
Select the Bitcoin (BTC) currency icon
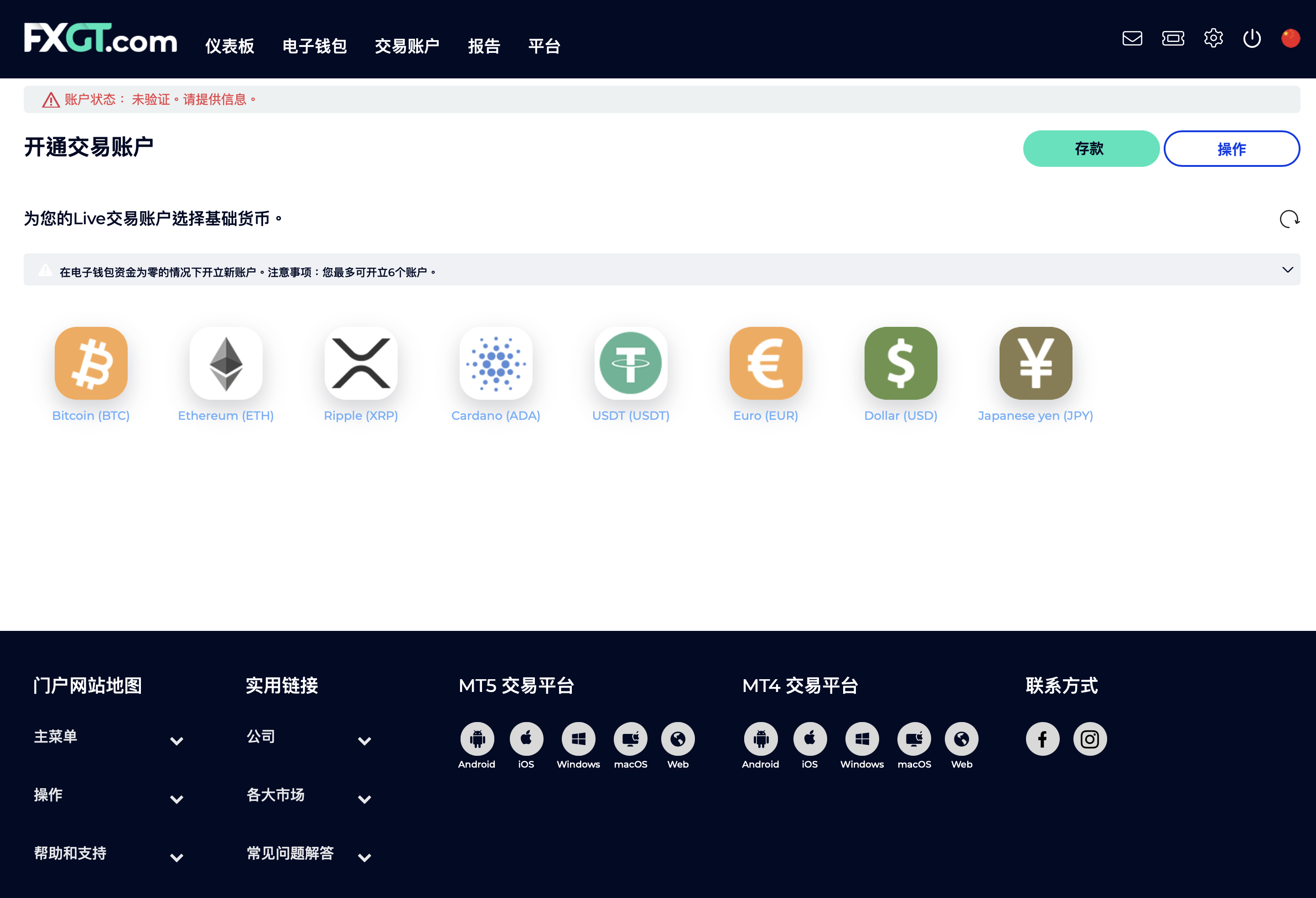coord(91,363)
